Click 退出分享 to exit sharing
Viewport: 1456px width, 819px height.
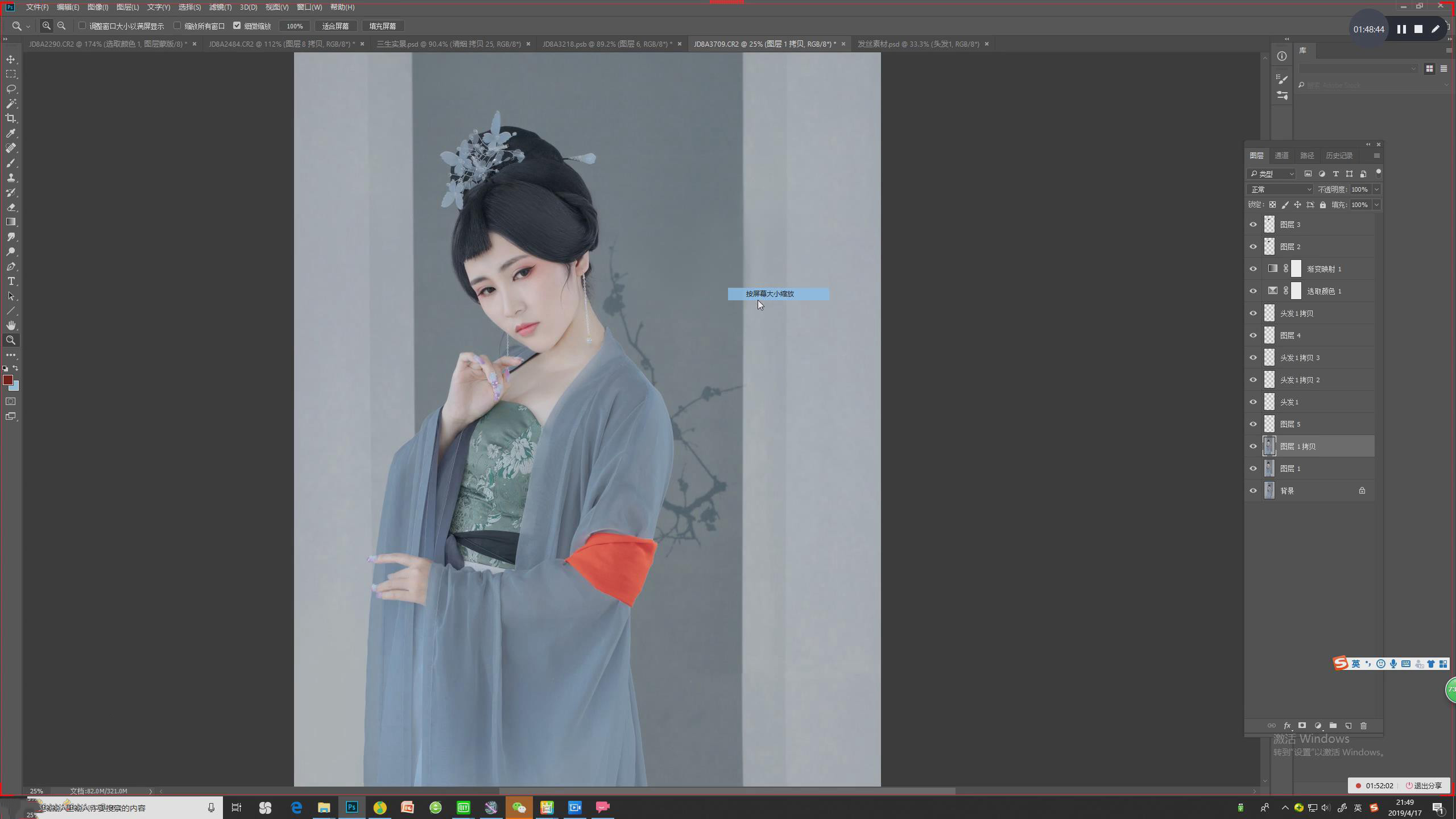(x=1425, y=786)
